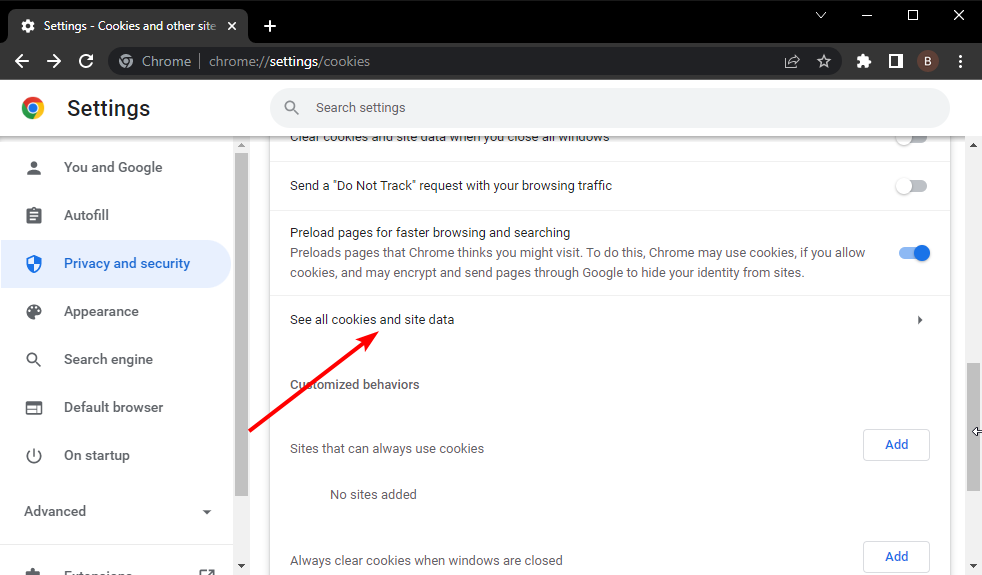Click arrow beside See all cookies
The height and width of the screenshot is (575, 982).
[920, 320]
